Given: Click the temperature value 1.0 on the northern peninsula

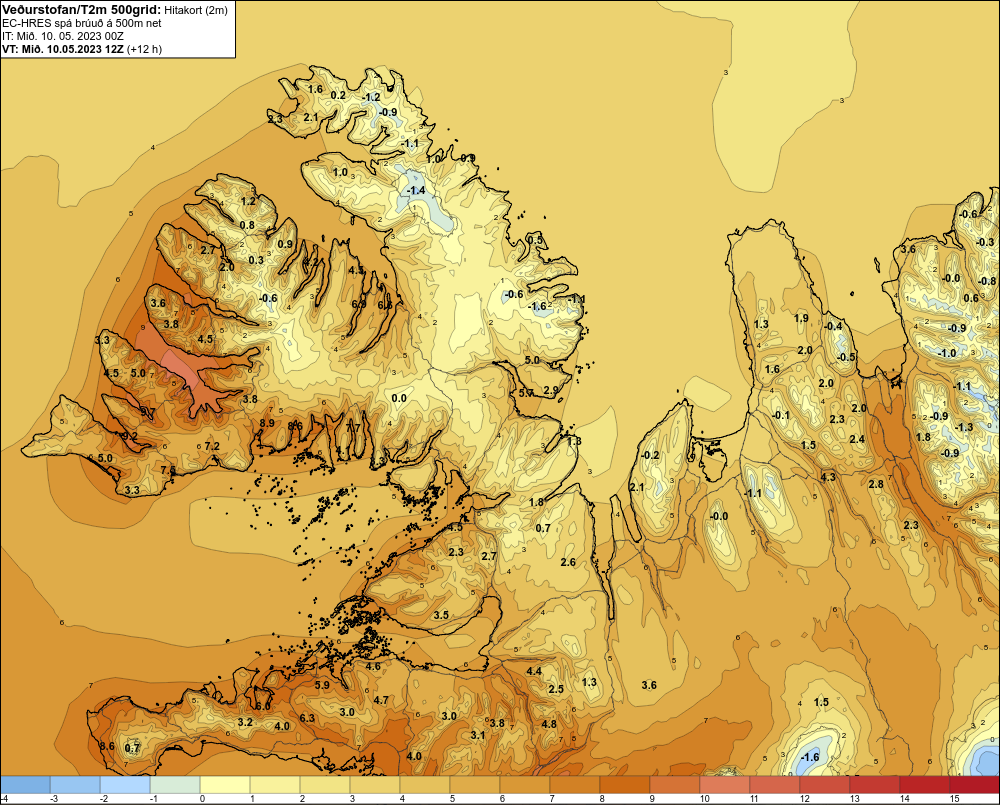Looking at the screenshot, I should tap(341, 172).
